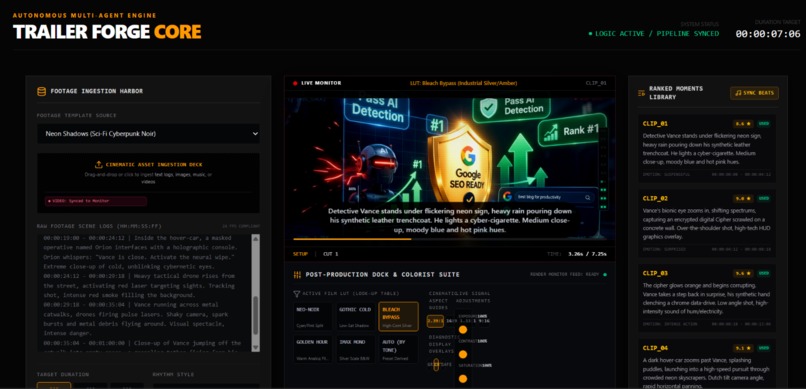Click the USED tag on CLIP_01
This screenshot has width=806, height=389.
[x=763, y=124]
